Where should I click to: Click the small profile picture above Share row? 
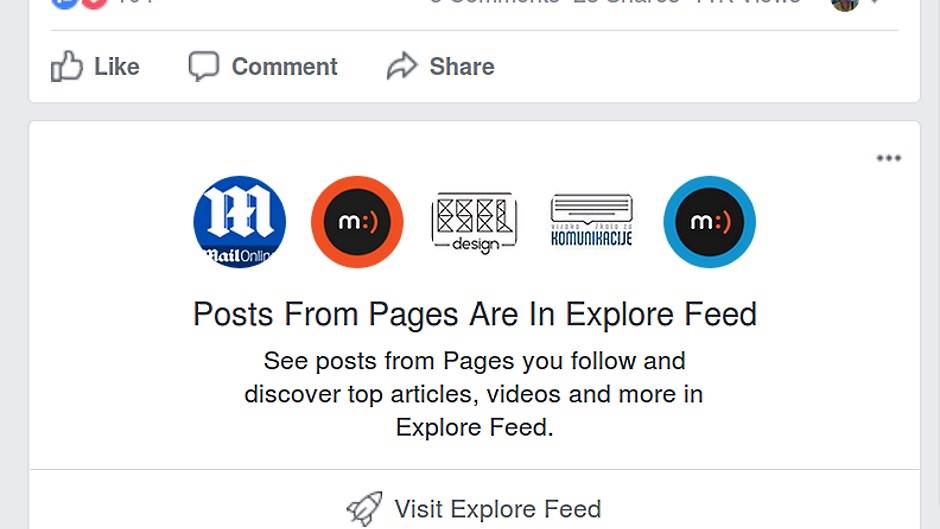point(845,3)
